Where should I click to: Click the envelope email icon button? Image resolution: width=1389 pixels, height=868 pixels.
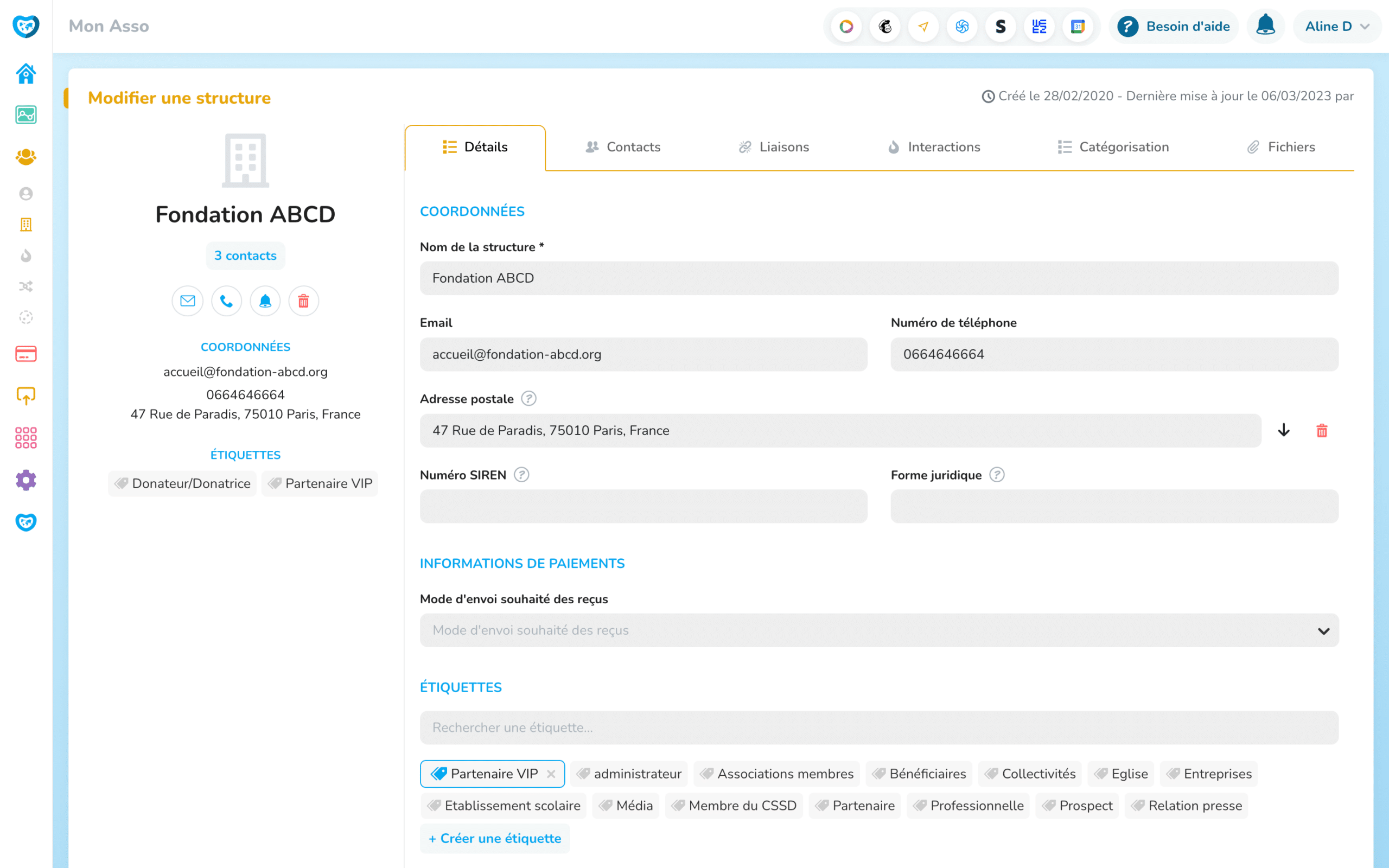[x=188, y=301]
